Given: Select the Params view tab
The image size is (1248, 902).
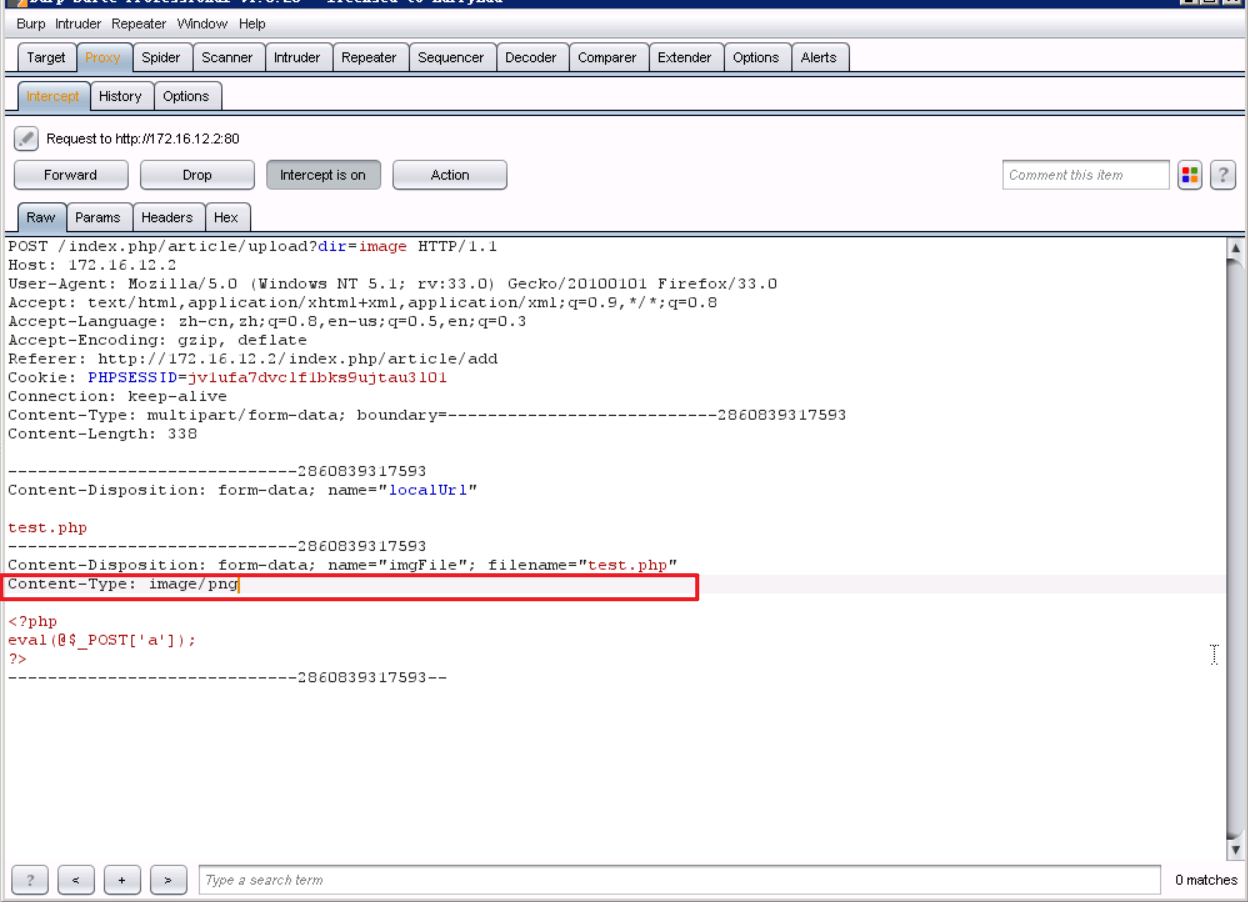Looking at the screenshot, I should (x=98, y=217).
